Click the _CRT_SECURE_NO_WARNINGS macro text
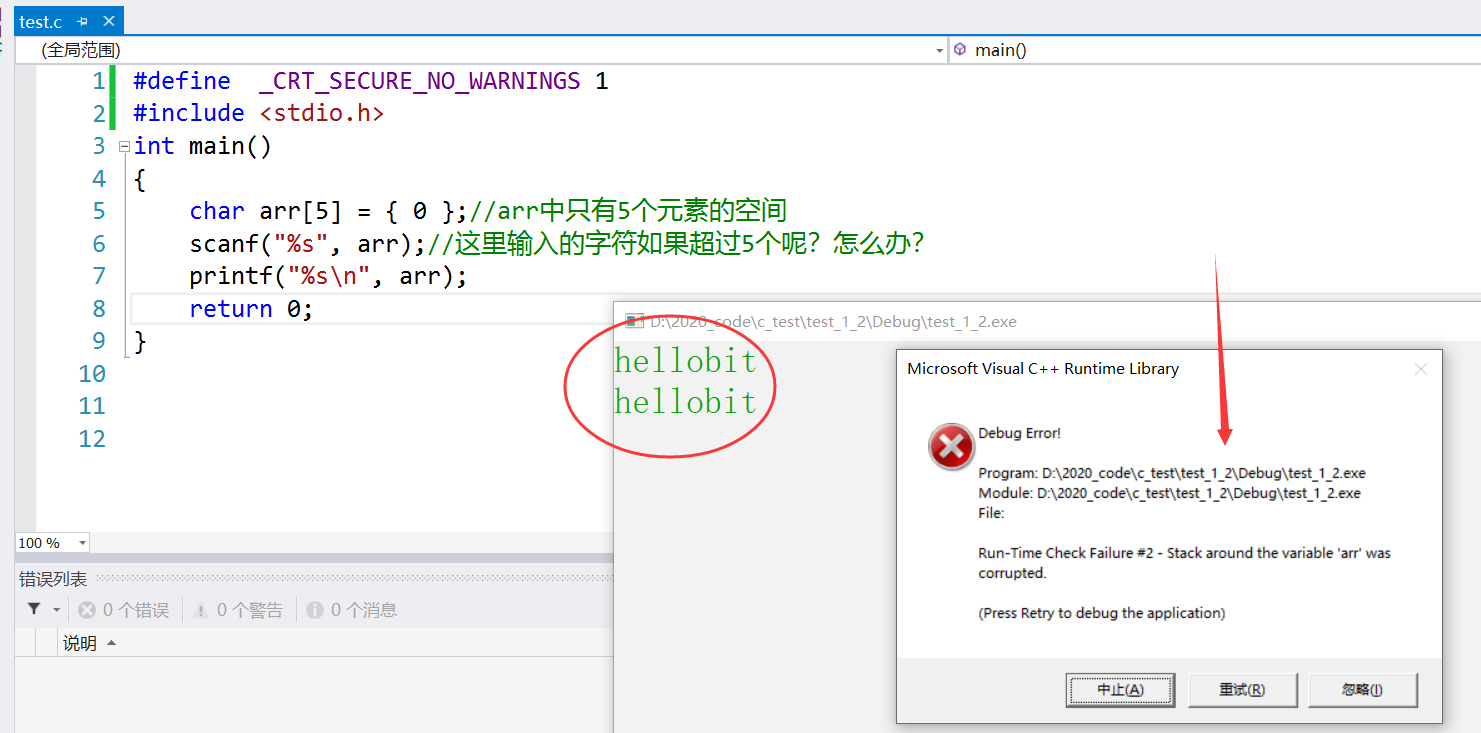 419,81
